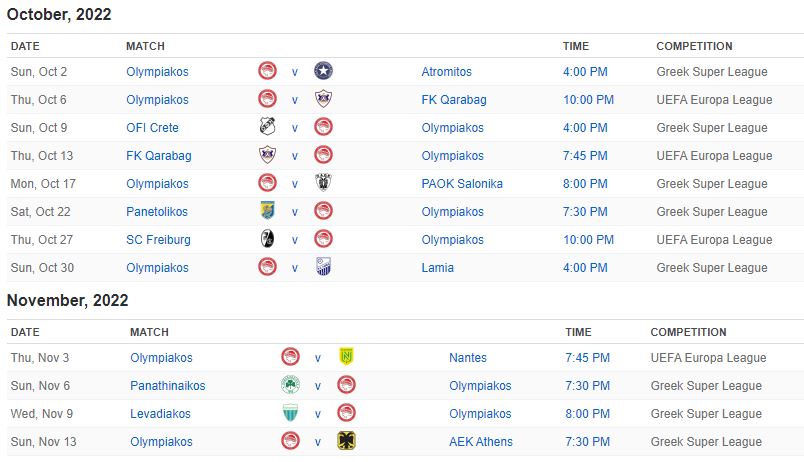Click the PAOK Salonika crest icon
This screenshot has height=462, width=804.
[323, 183]
